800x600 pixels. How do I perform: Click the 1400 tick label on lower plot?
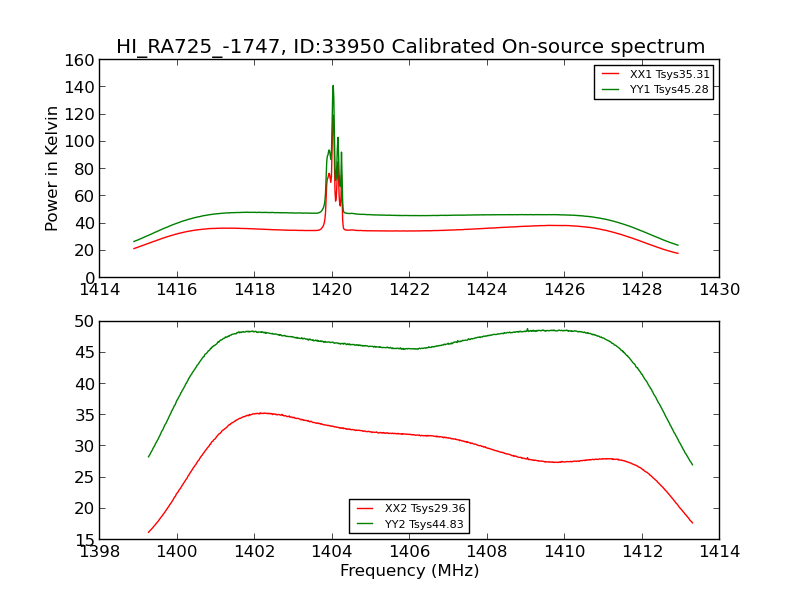177,552
